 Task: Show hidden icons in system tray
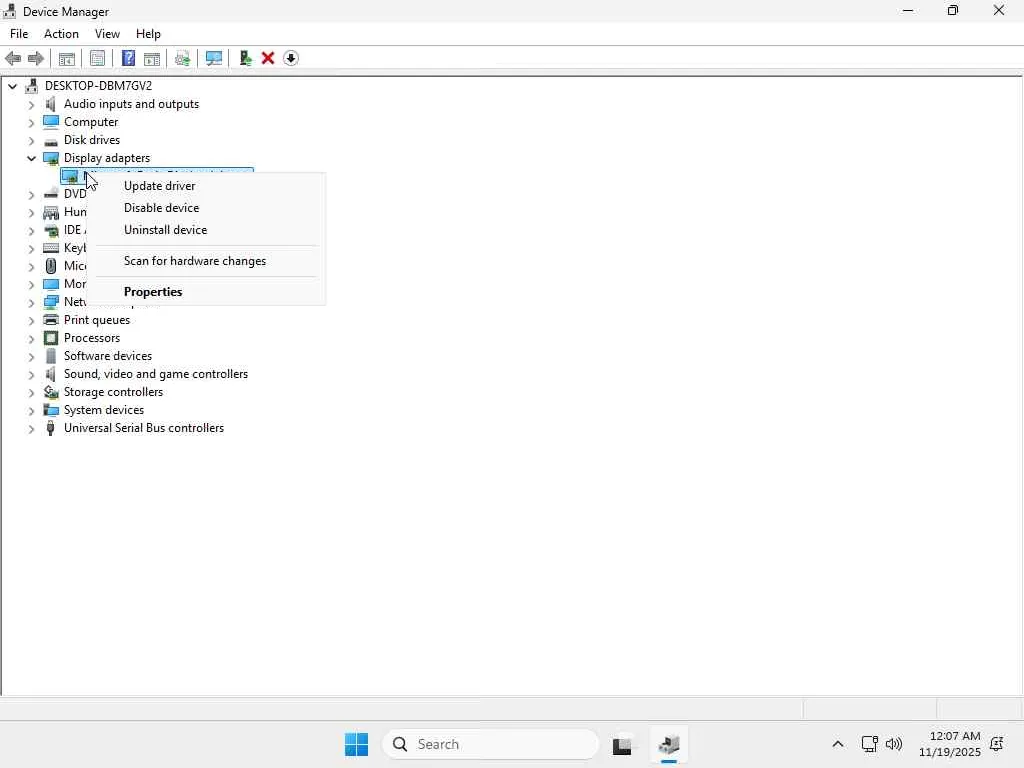[x=838, y=744]
